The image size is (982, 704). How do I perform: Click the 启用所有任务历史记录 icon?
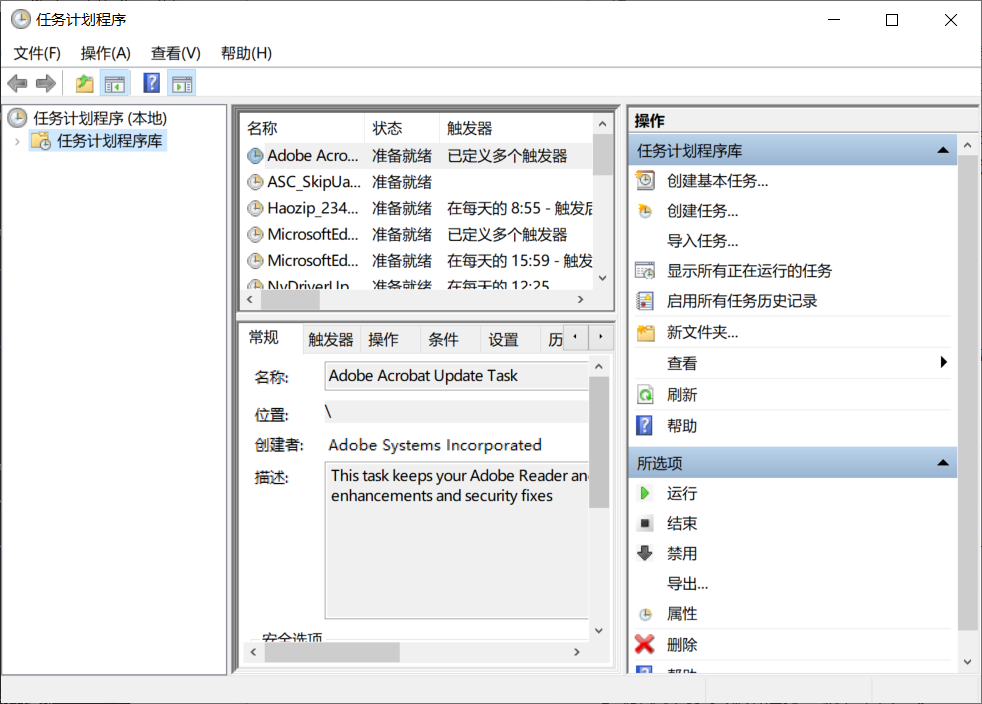645,301
